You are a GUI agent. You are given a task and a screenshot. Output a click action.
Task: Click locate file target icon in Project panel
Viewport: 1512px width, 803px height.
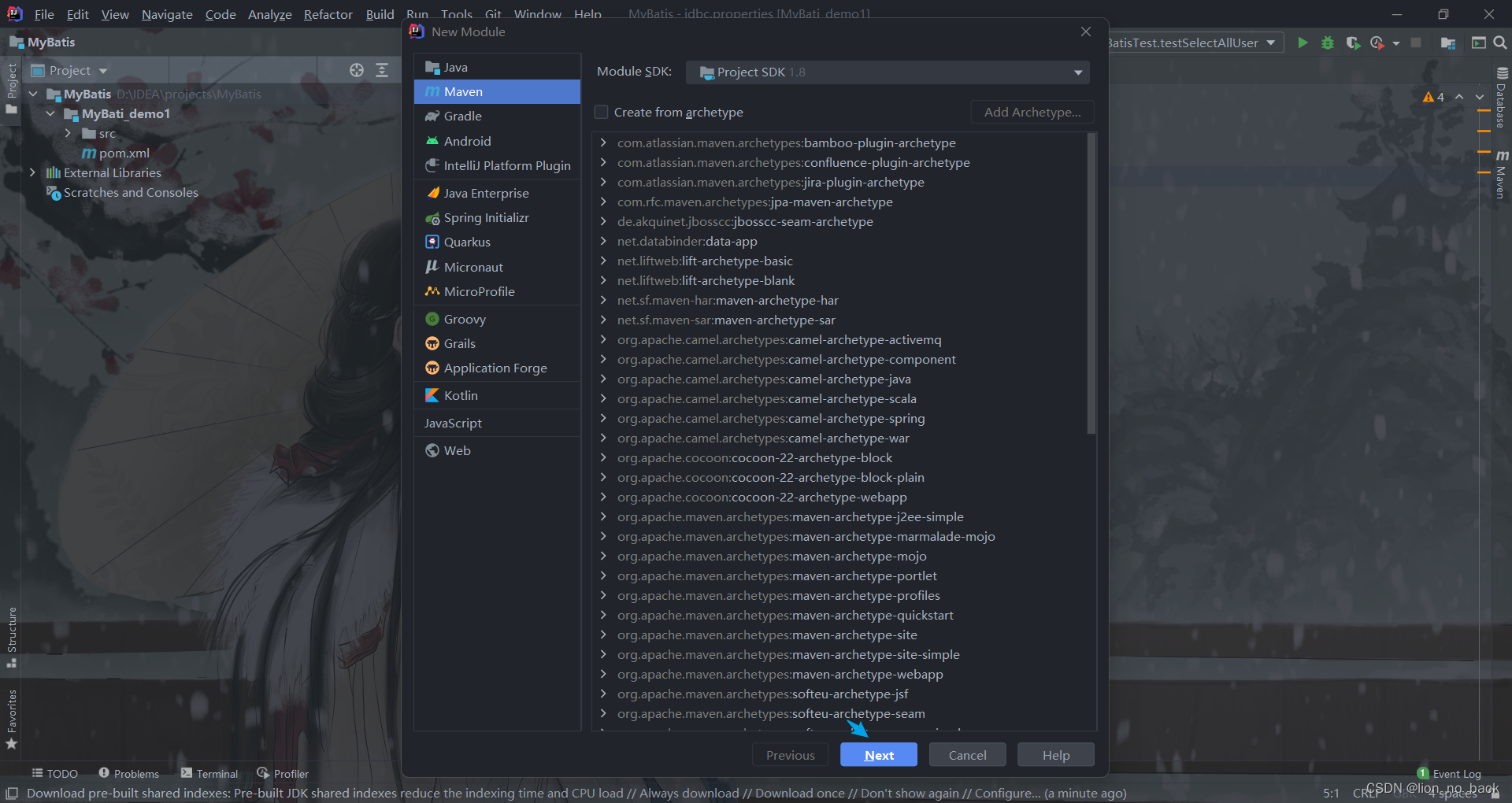(357, 70)
